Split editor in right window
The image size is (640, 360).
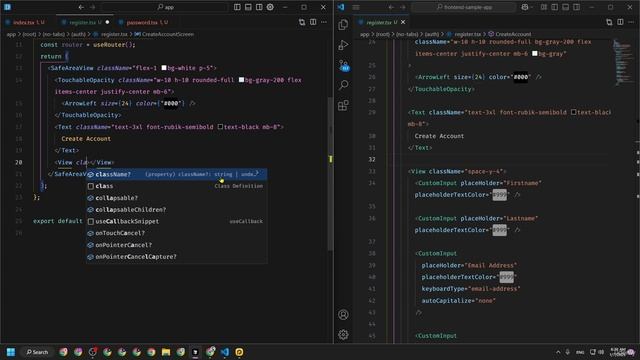click(x=620, y=22)
